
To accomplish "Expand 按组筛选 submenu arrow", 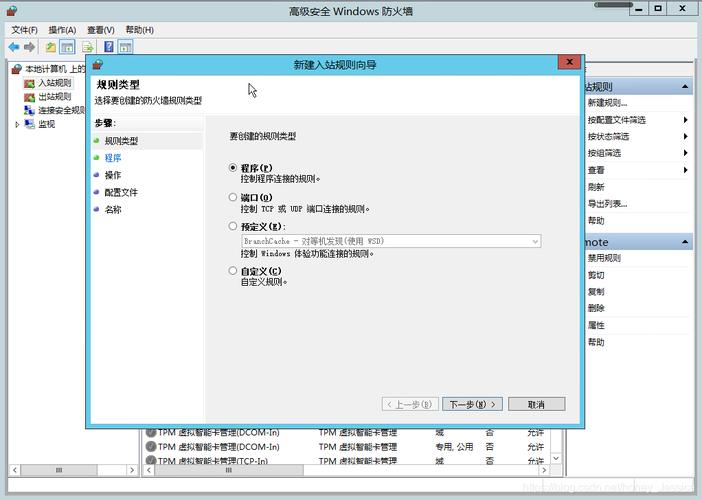I will [x=685, y=153].
